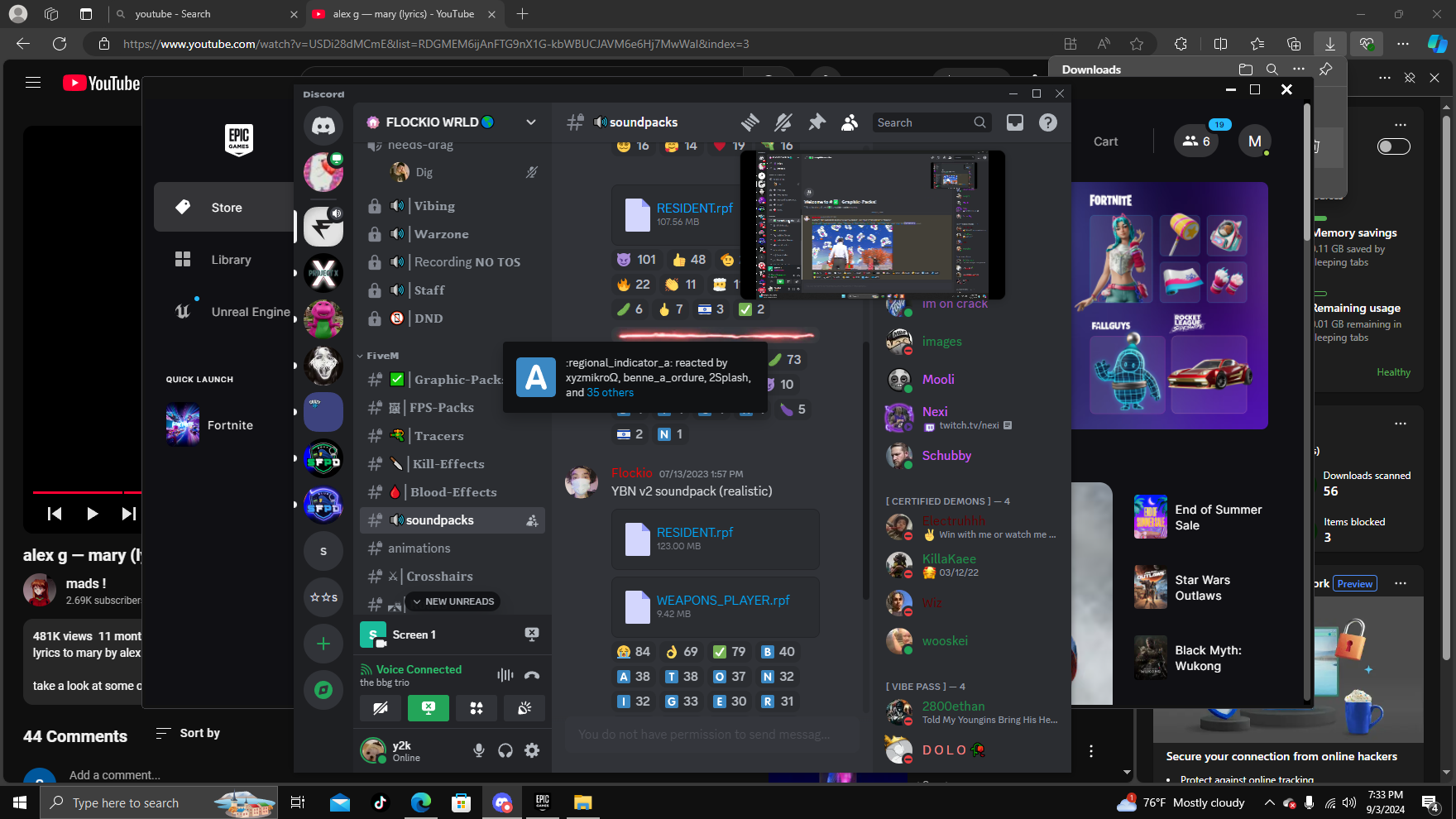Open Epic Games friends icon showing 6
1456x819 pixels.
(x=1196, y=141)
